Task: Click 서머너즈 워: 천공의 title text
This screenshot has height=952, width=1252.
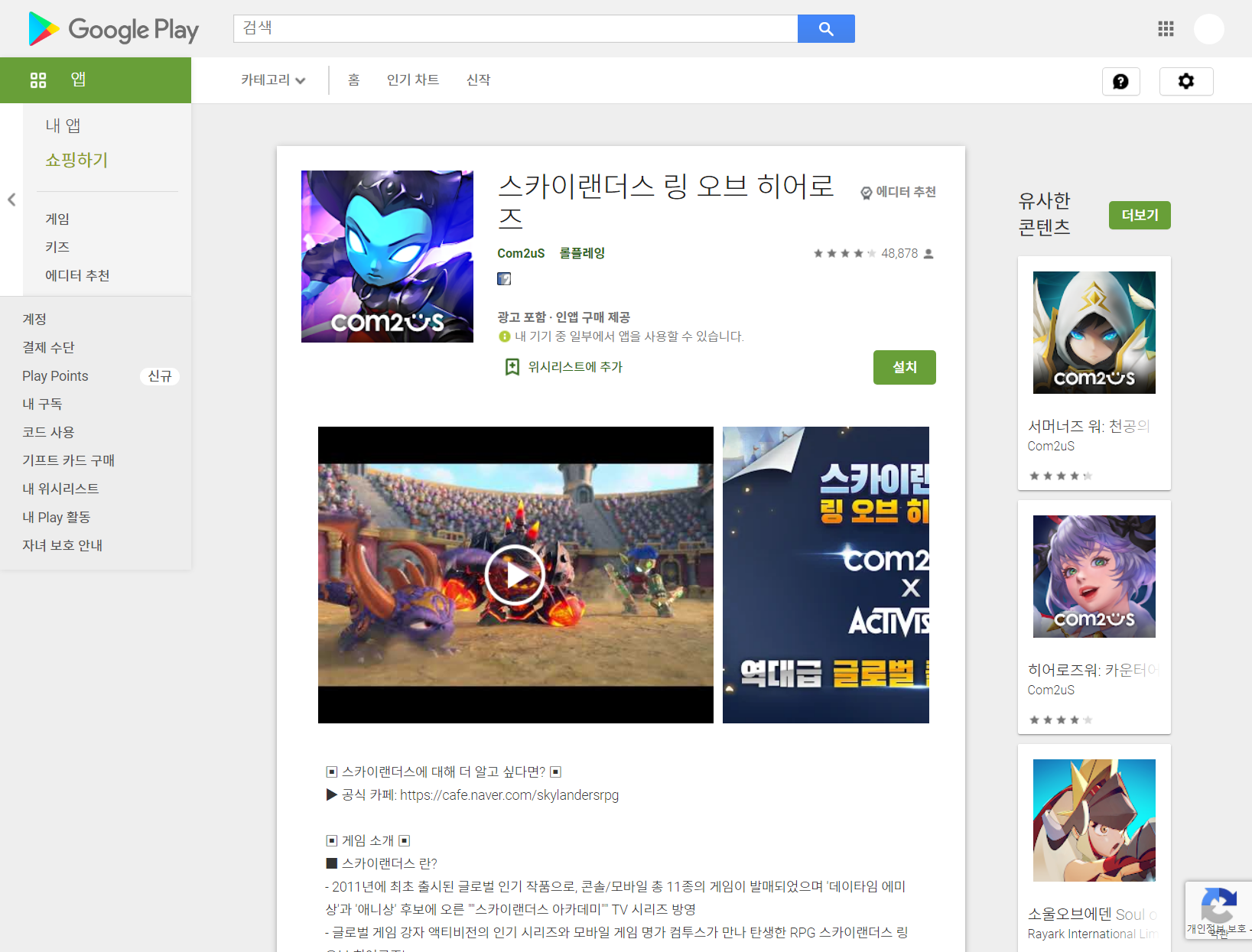Action: [x=1088, y=426]
